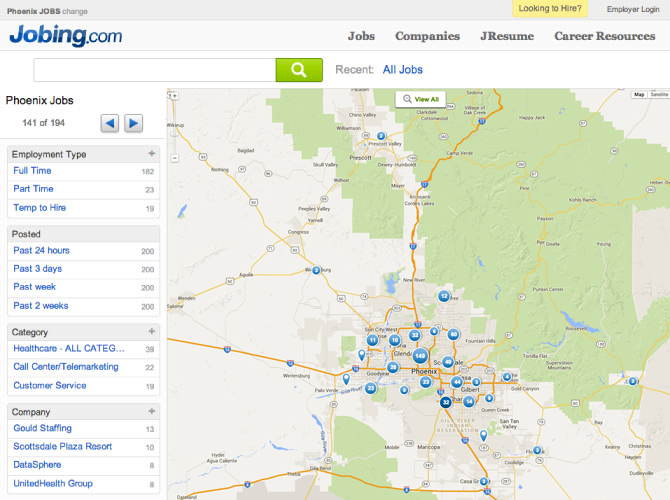Open the 3 jobs marker at Casa Grande
Screen dimensions: 670x500
tap(484, 481)
